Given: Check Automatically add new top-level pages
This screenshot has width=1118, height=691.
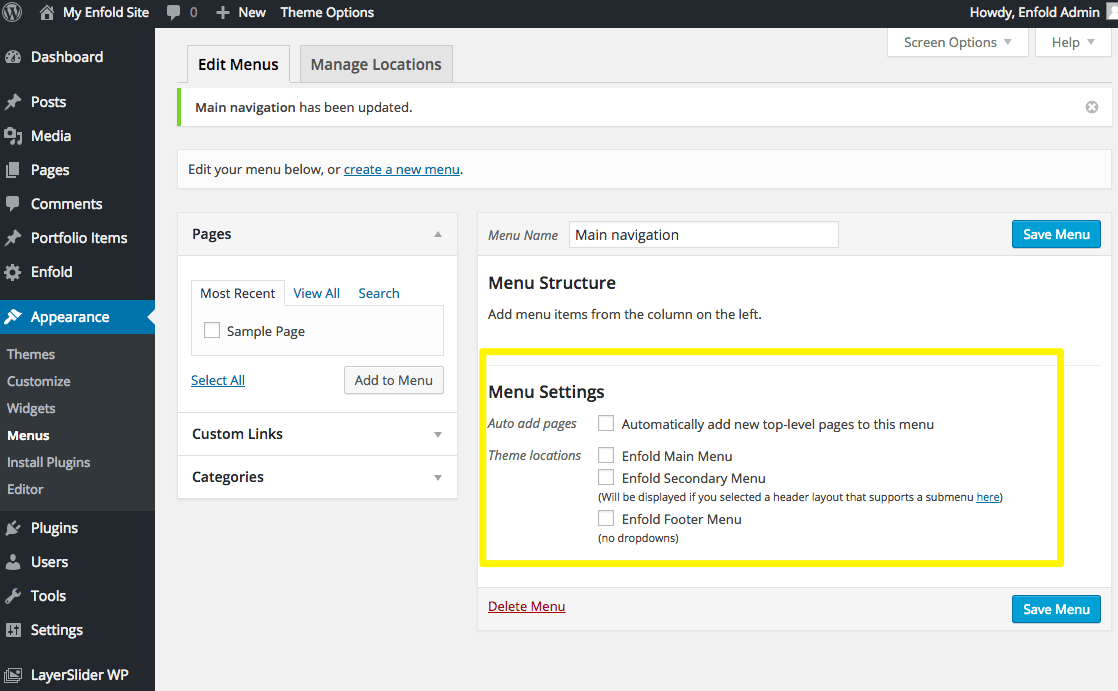Looking at the screenshot, I should click(x=605, y=423).
